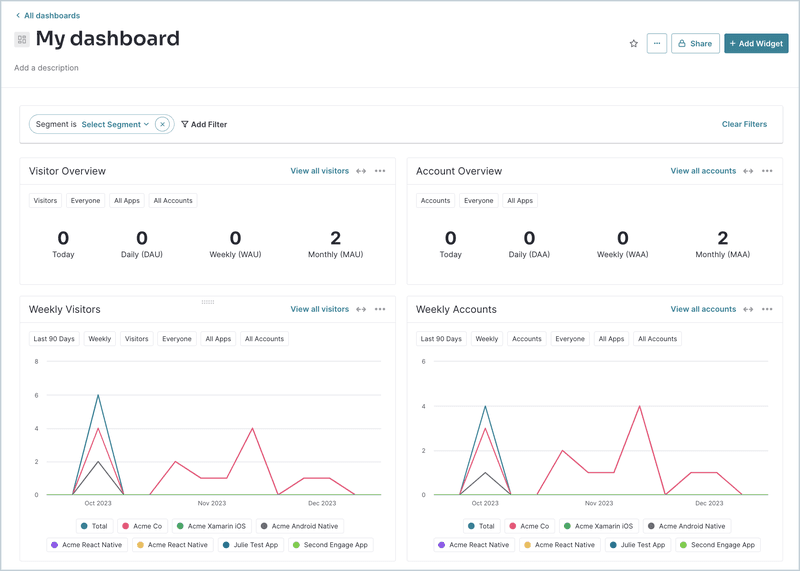The image size is (800, 571).
Task: Remove the Segment filter with the X
Action: click(162, 125)
